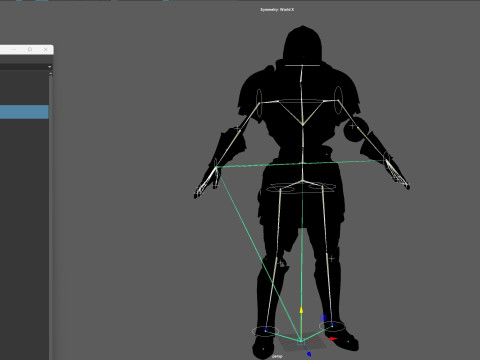Close the floating window
The image size is (480, 360).
point(46,49)
